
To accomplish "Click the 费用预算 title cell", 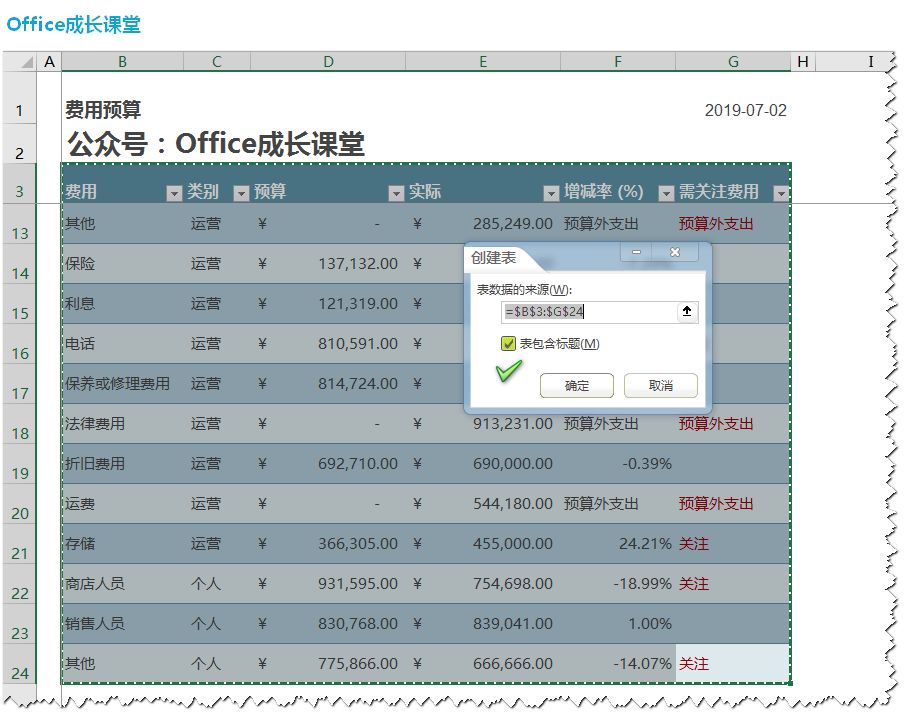I will point(103,109).
